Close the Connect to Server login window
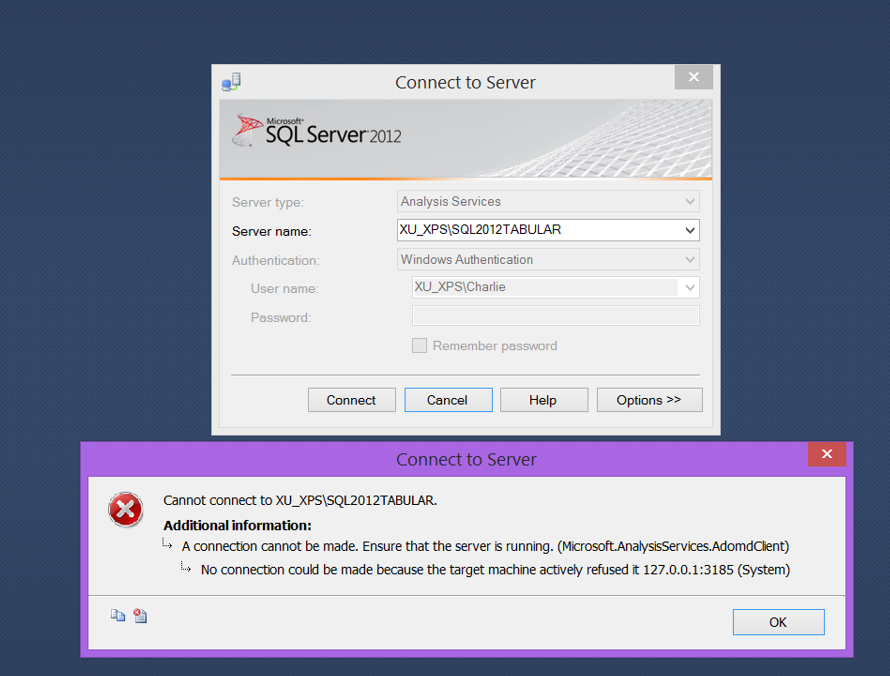Image resolution: width=890 pixels, height=676 pixels. [x=694, y=77]
